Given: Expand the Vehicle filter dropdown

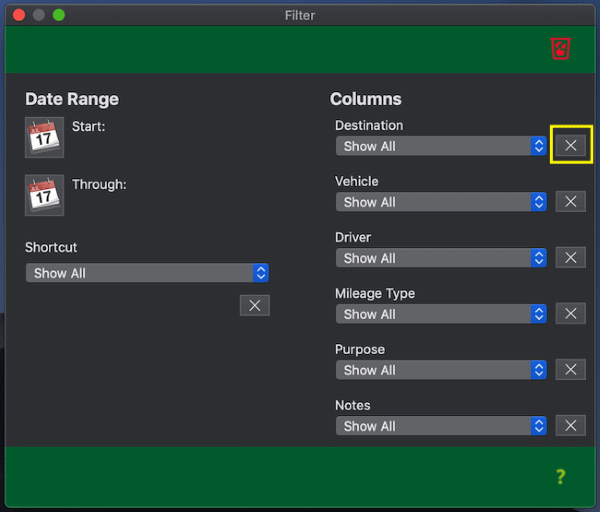Looking at the screenshot, I should [x=441, y=202].
